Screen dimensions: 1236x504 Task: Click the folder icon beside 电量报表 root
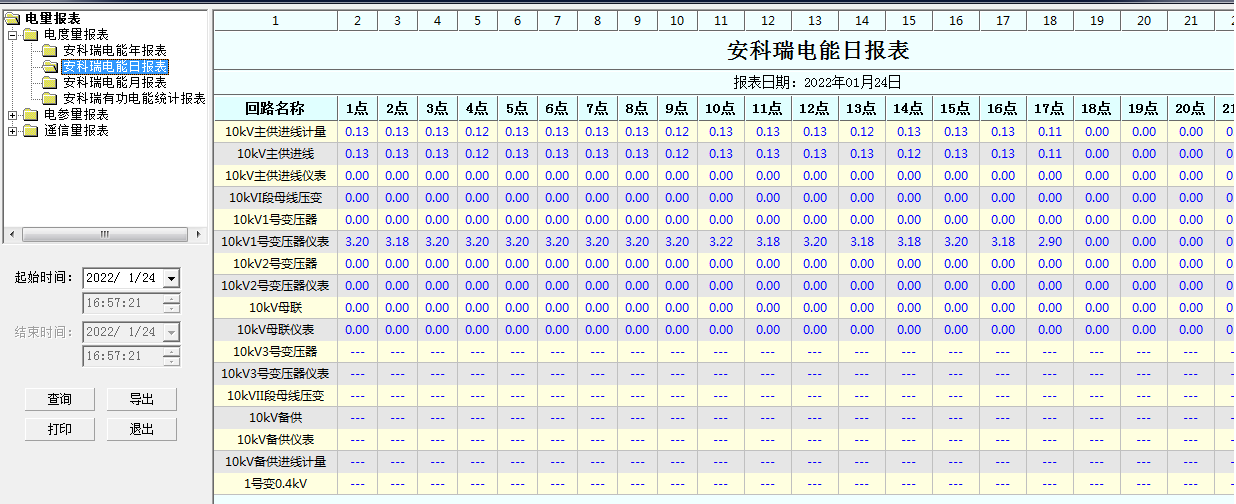(13, 18)
